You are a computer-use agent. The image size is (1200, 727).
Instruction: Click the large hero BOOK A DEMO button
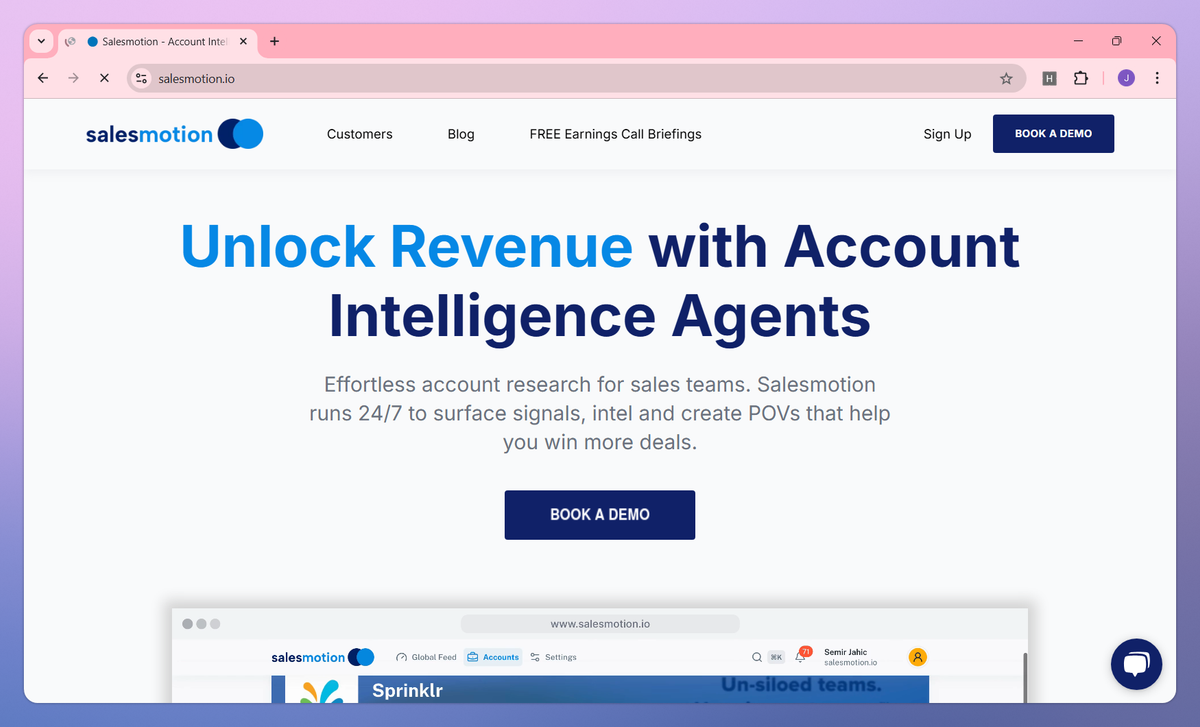(x=600, y=515)
